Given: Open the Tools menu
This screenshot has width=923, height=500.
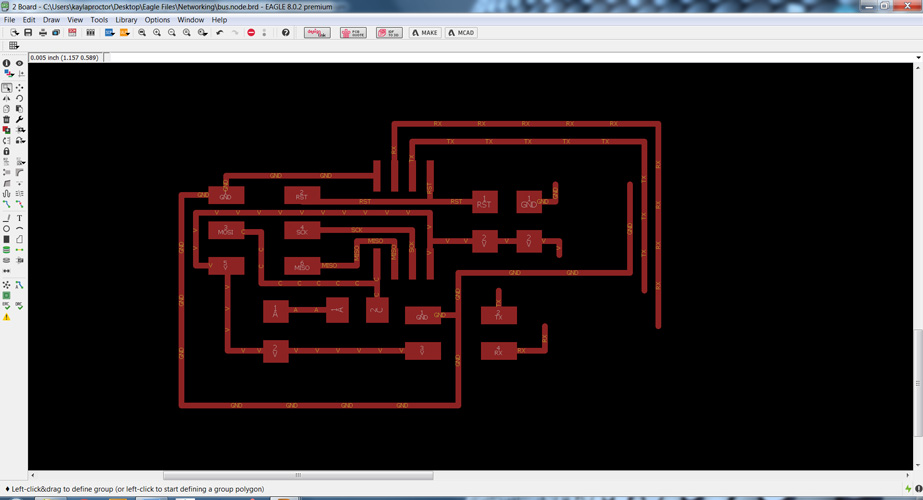Looking at the screenshot, I should [x=99, y=19].
